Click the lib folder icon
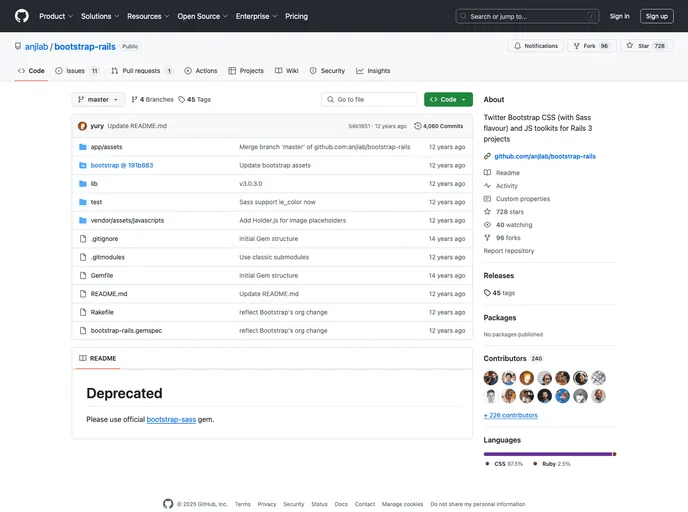Image resolution: width=688 pixels, height=512 pixels. click(x=82, y=184)
